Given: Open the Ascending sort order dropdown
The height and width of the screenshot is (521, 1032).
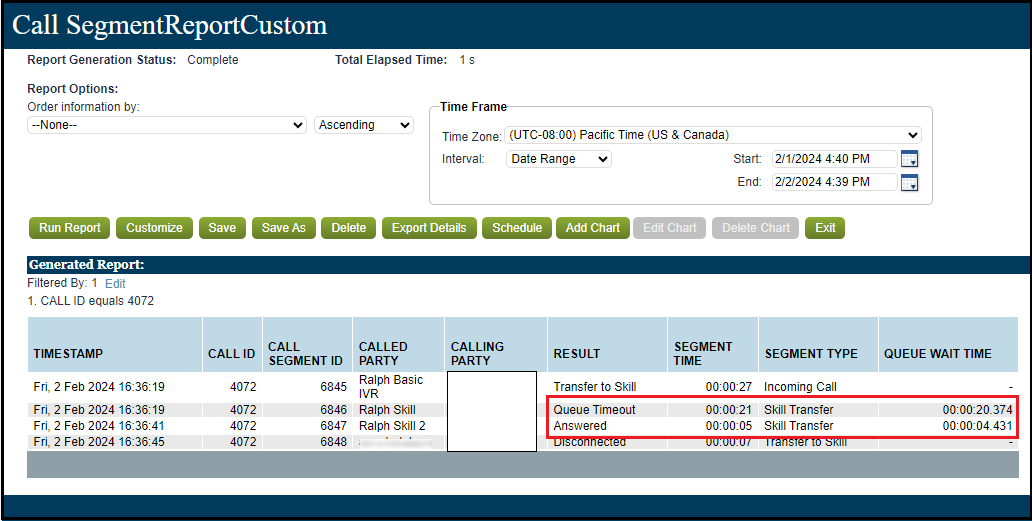Looking at the screenshot, I should (x=364, y=125).
